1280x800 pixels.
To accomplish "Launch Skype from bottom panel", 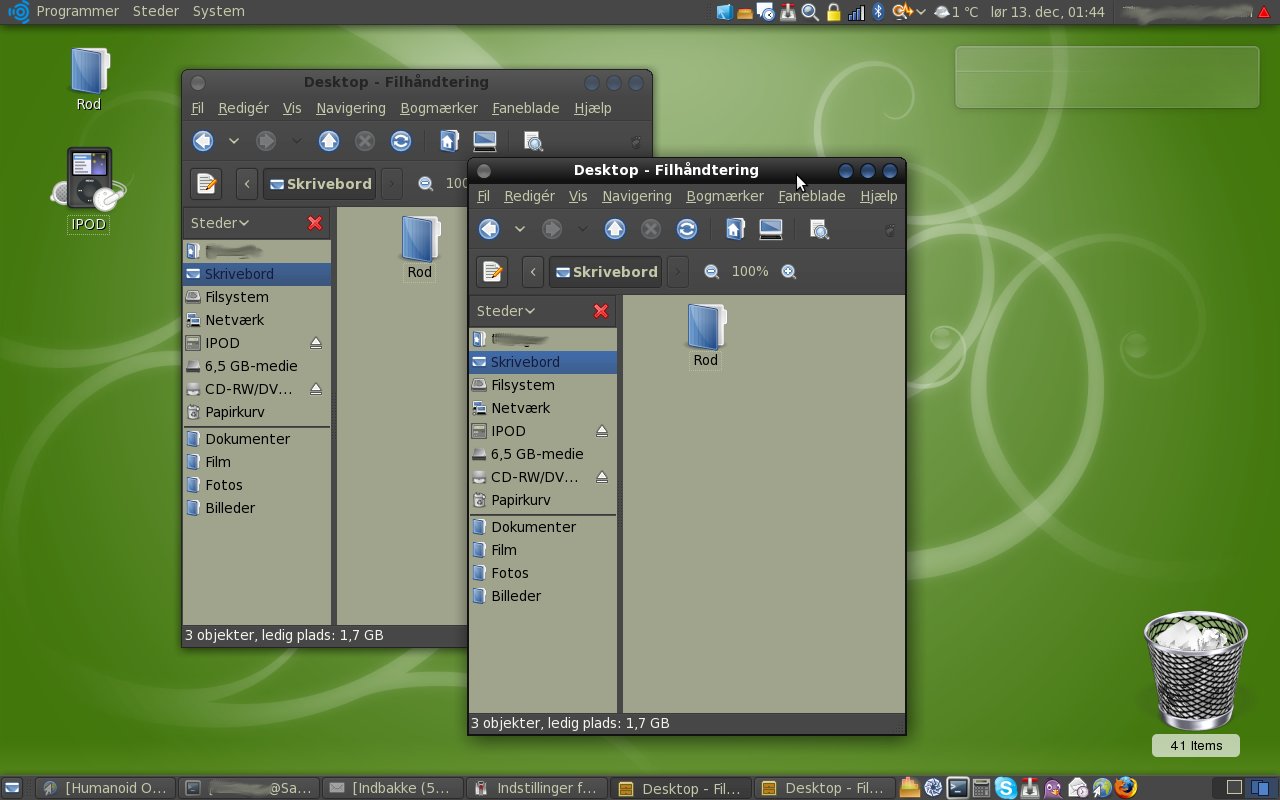I will point(1005,788).
